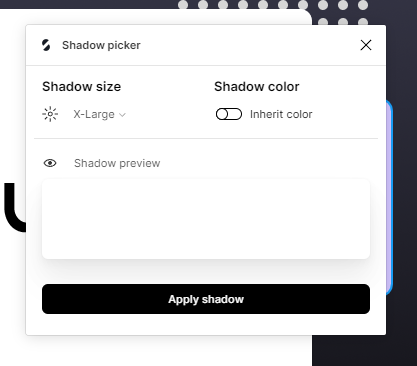Close the Shadow picker dialog with X

pyautogui.click(x=366, y=45)
